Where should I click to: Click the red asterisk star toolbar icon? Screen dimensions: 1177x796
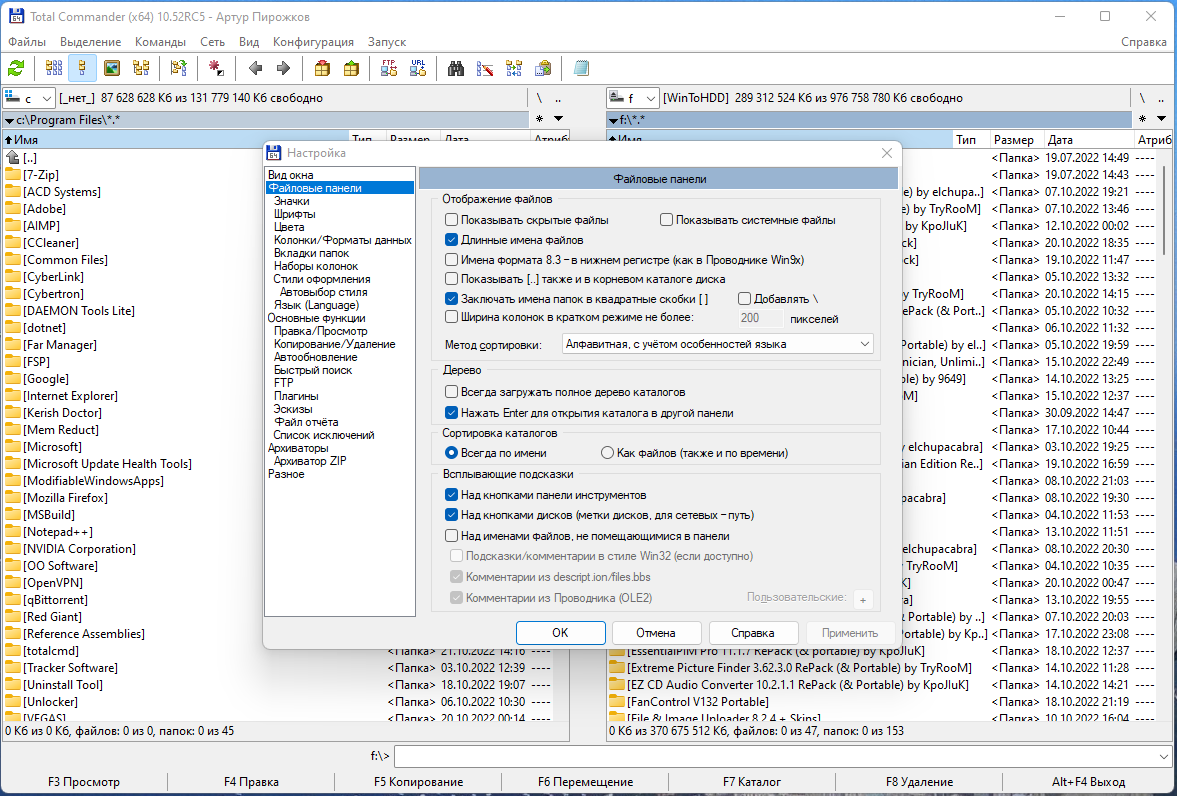click(x=216, y=68)
